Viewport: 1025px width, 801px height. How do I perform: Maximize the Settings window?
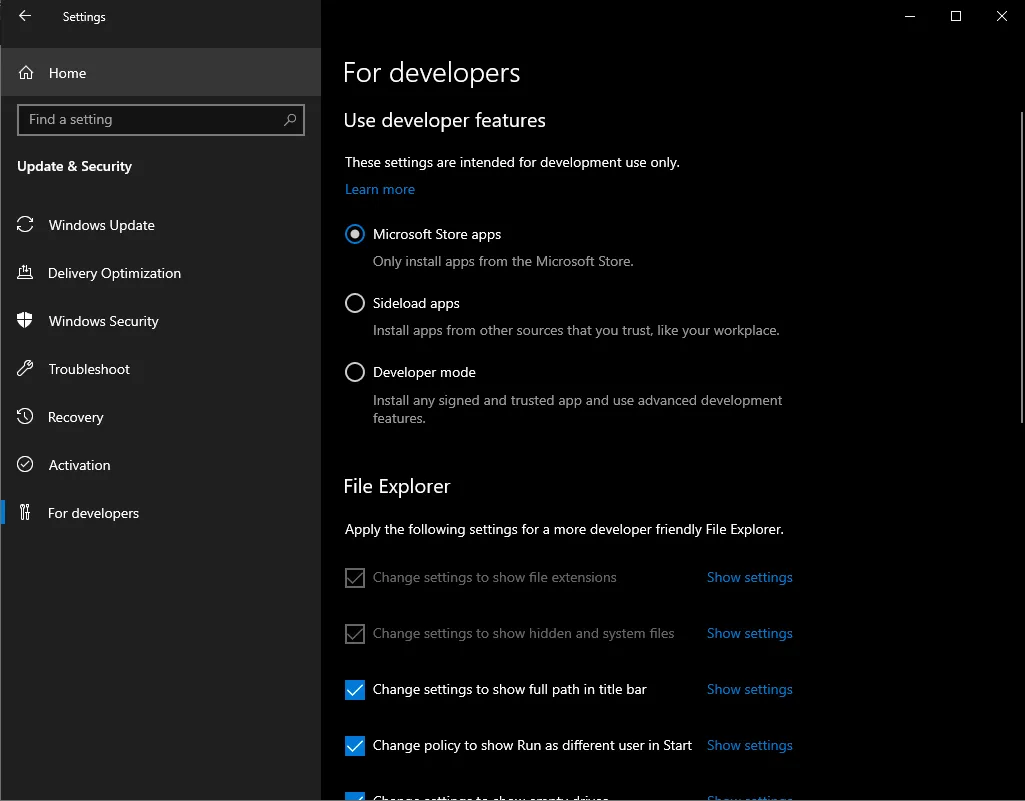(x=956, y=16)
